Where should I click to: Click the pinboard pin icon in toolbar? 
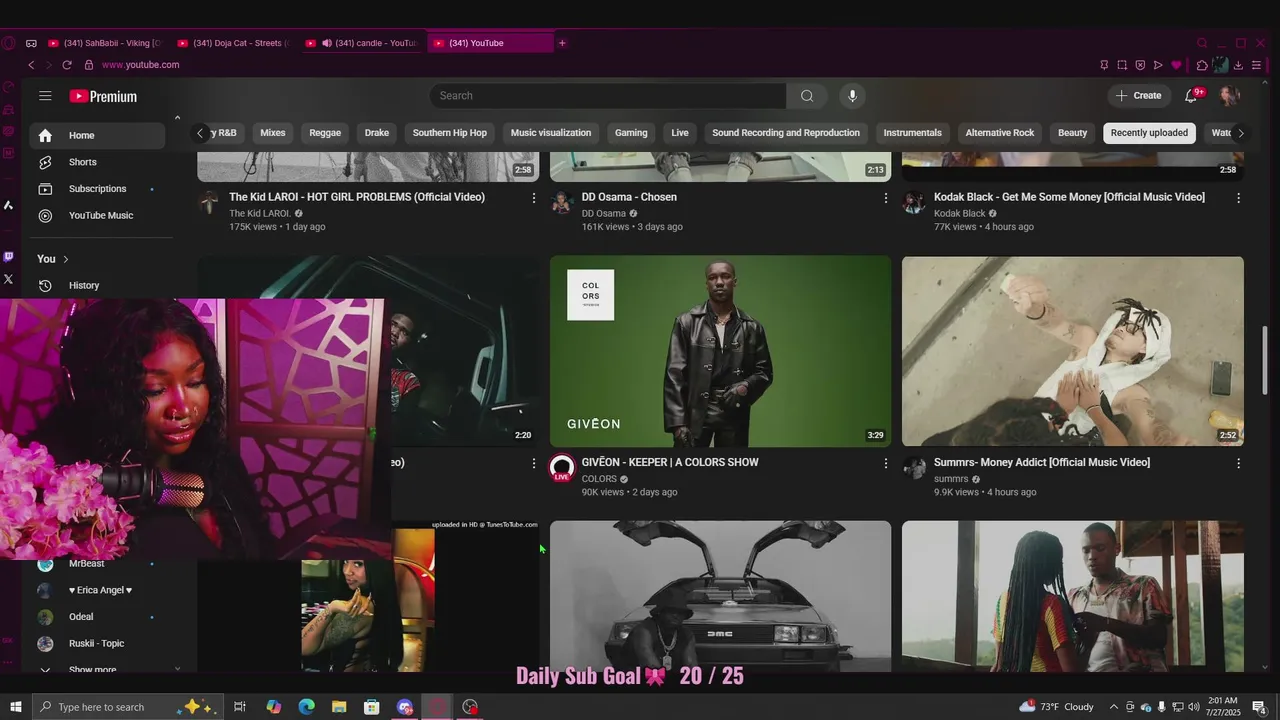pos(1104,65)
